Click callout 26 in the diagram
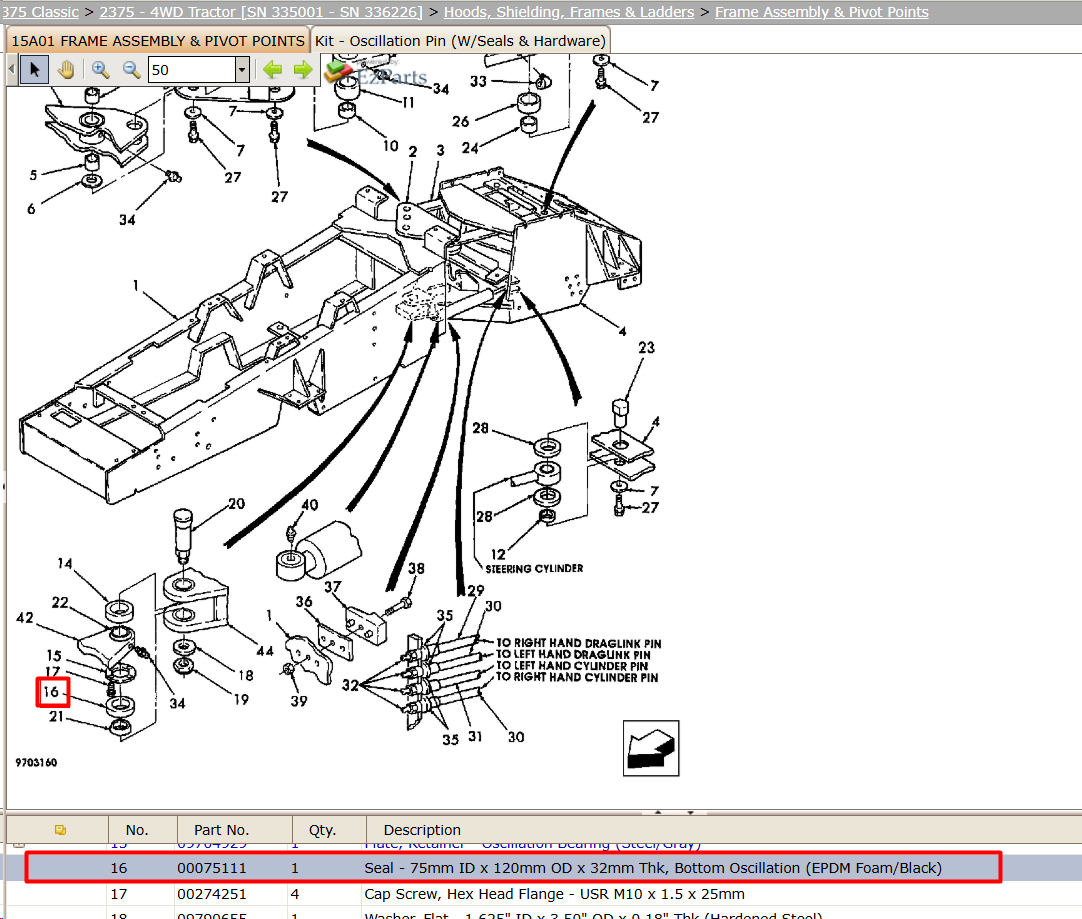 click(460, 121)
